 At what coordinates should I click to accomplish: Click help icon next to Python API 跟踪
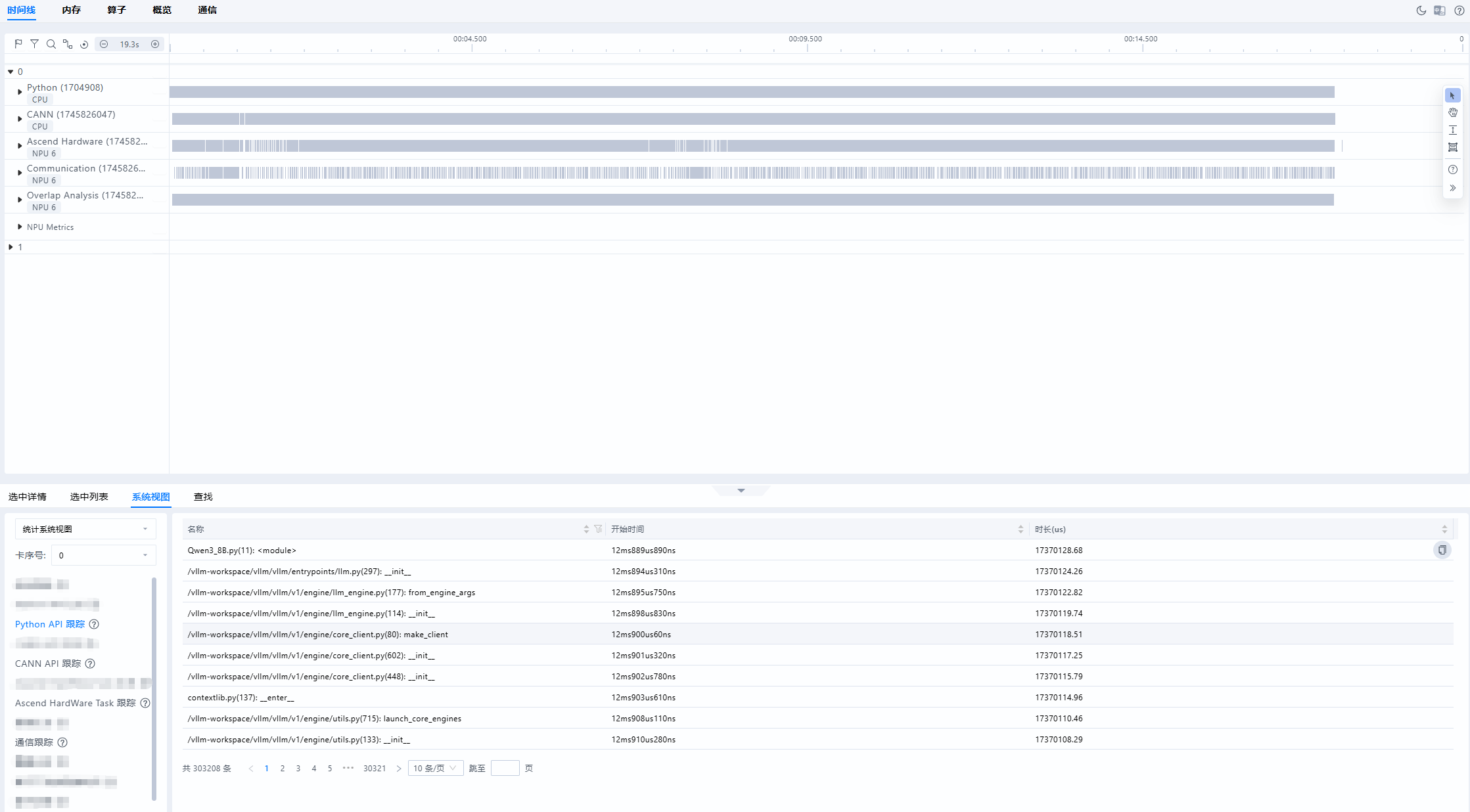point(94,624)
